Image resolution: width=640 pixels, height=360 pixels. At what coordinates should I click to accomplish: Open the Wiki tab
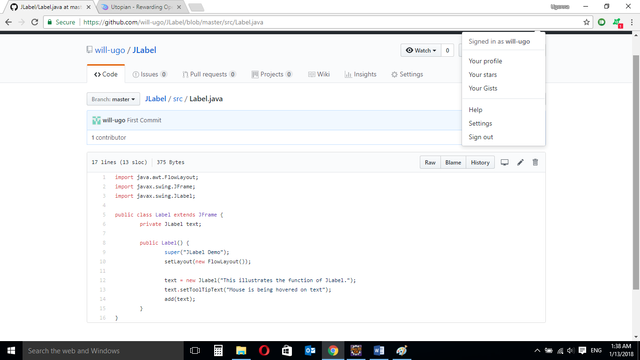pyautogui.click(x=319, y=74)
